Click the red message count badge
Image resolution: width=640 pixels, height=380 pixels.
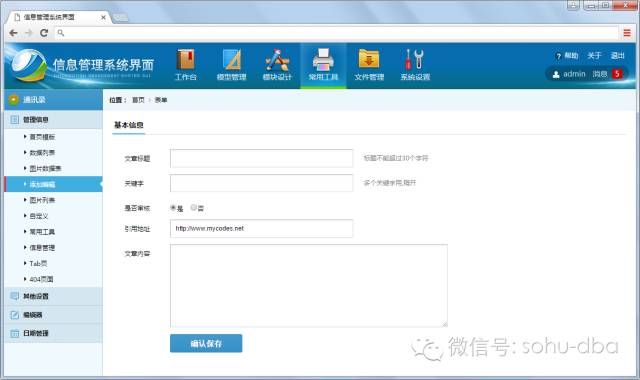coord(617,74)
